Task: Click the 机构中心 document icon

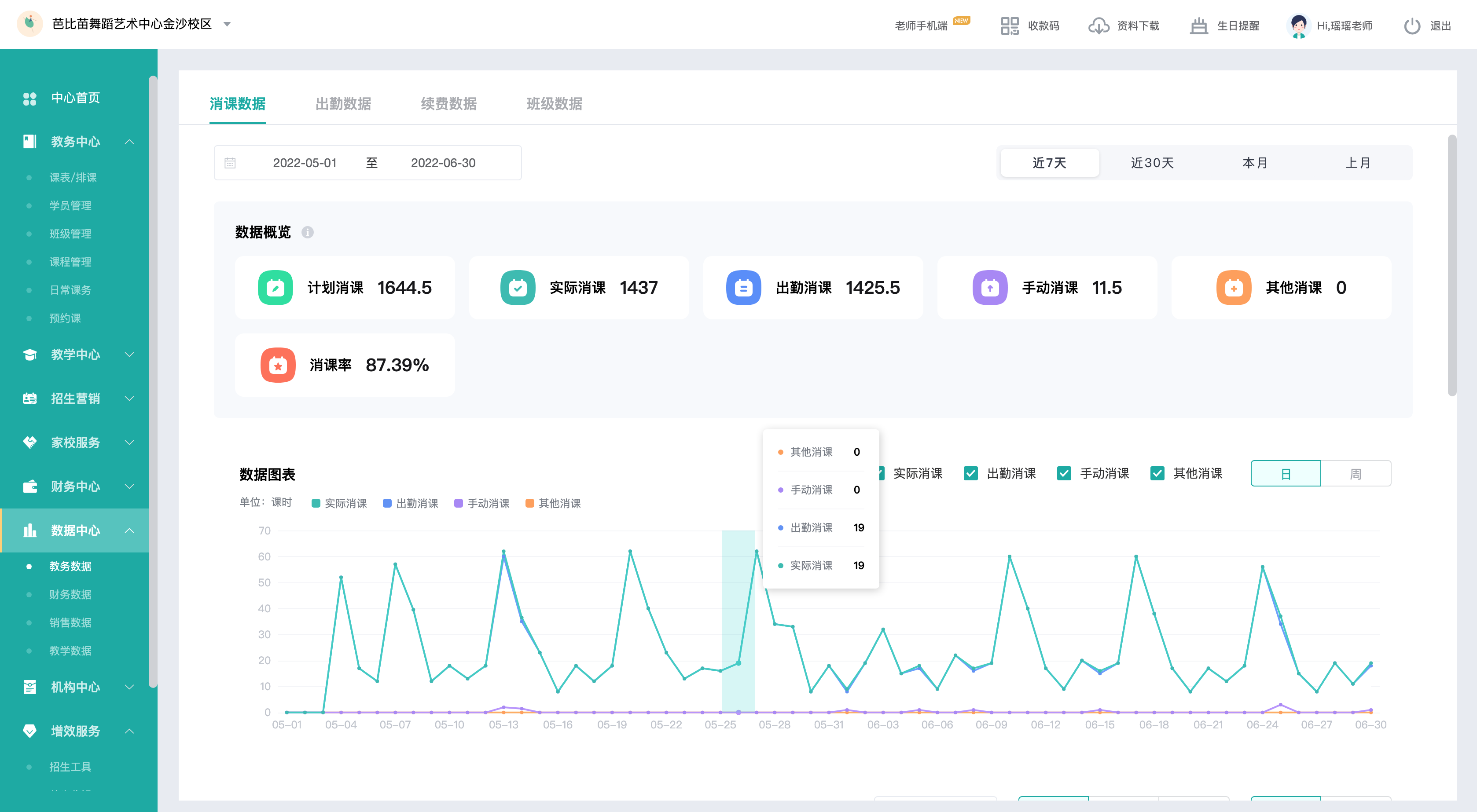Action: tap(30, 687)
